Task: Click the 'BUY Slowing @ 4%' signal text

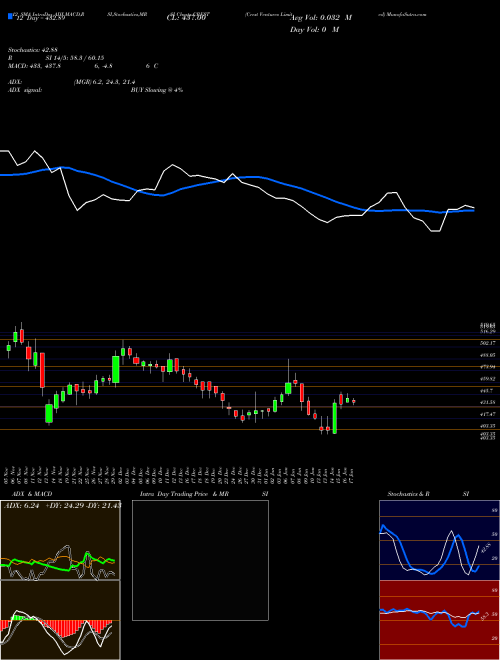Action: point(157,90)
